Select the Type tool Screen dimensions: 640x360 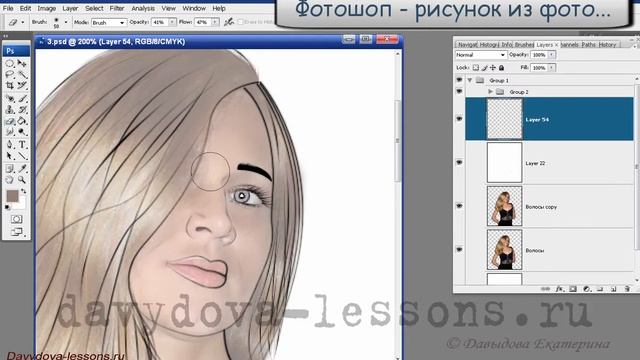click(x=22, y=145)
